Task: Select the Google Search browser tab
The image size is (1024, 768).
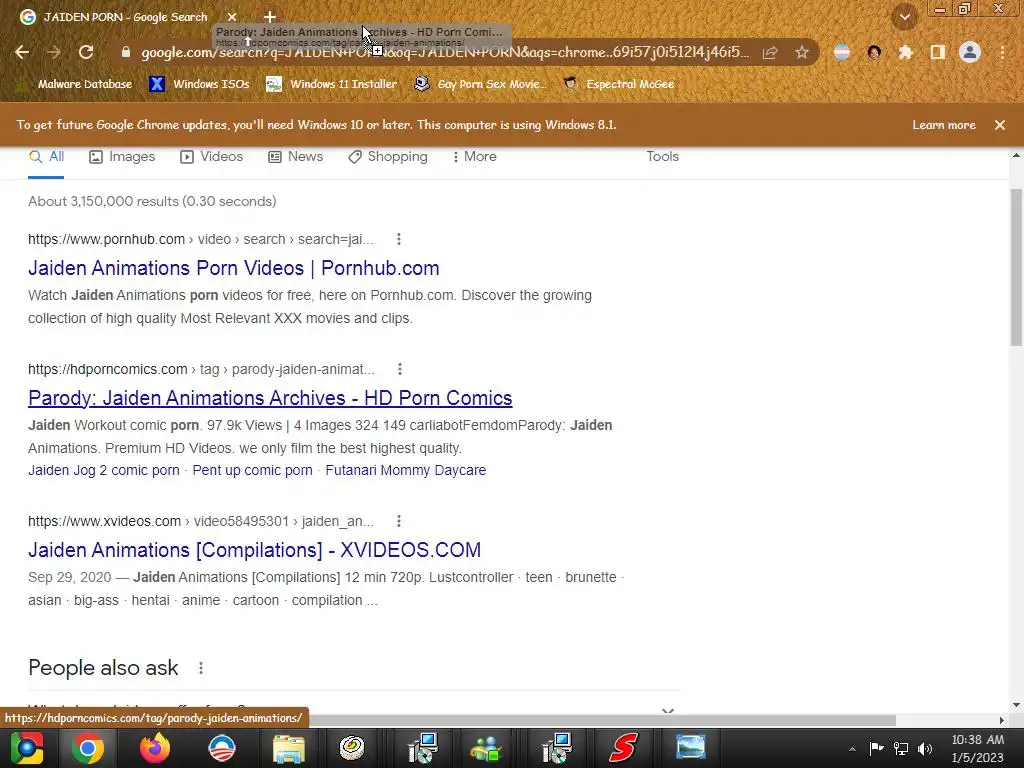Action: (x=124, y=17)
